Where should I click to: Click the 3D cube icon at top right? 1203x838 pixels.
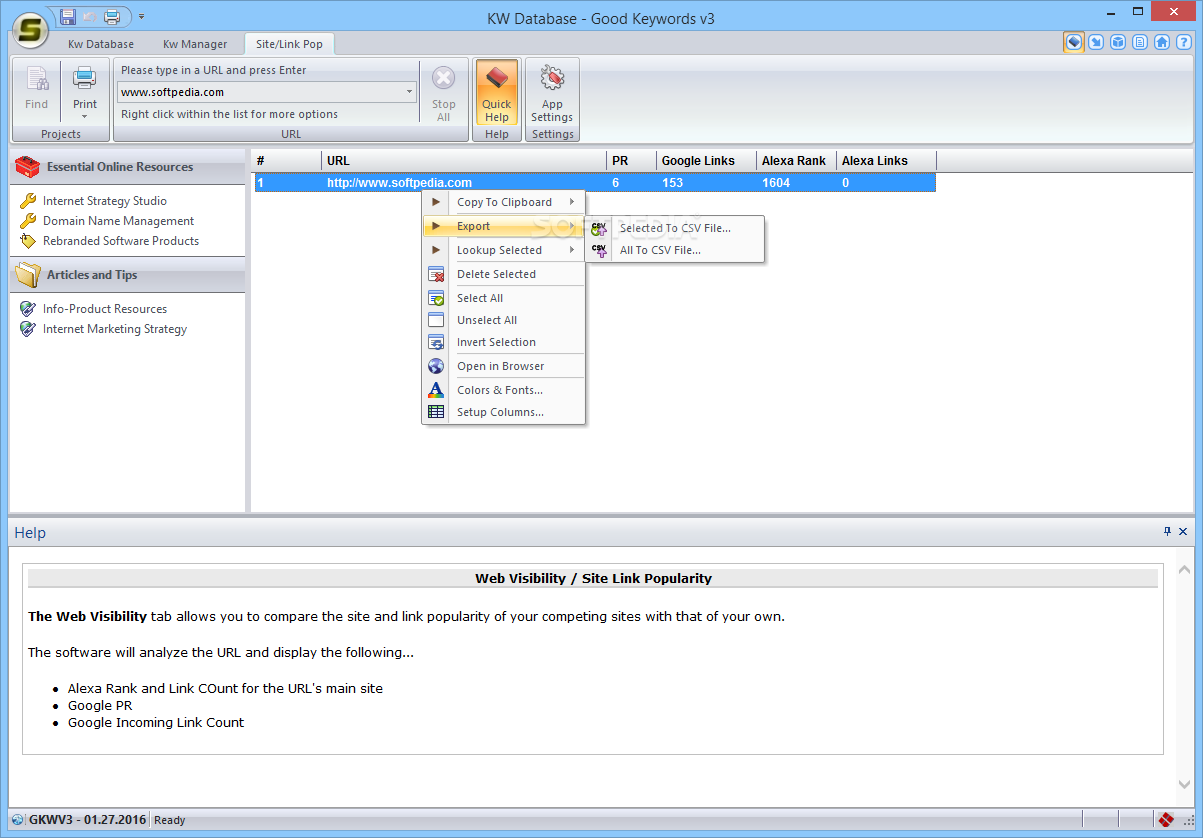[x=1118, y=42]
